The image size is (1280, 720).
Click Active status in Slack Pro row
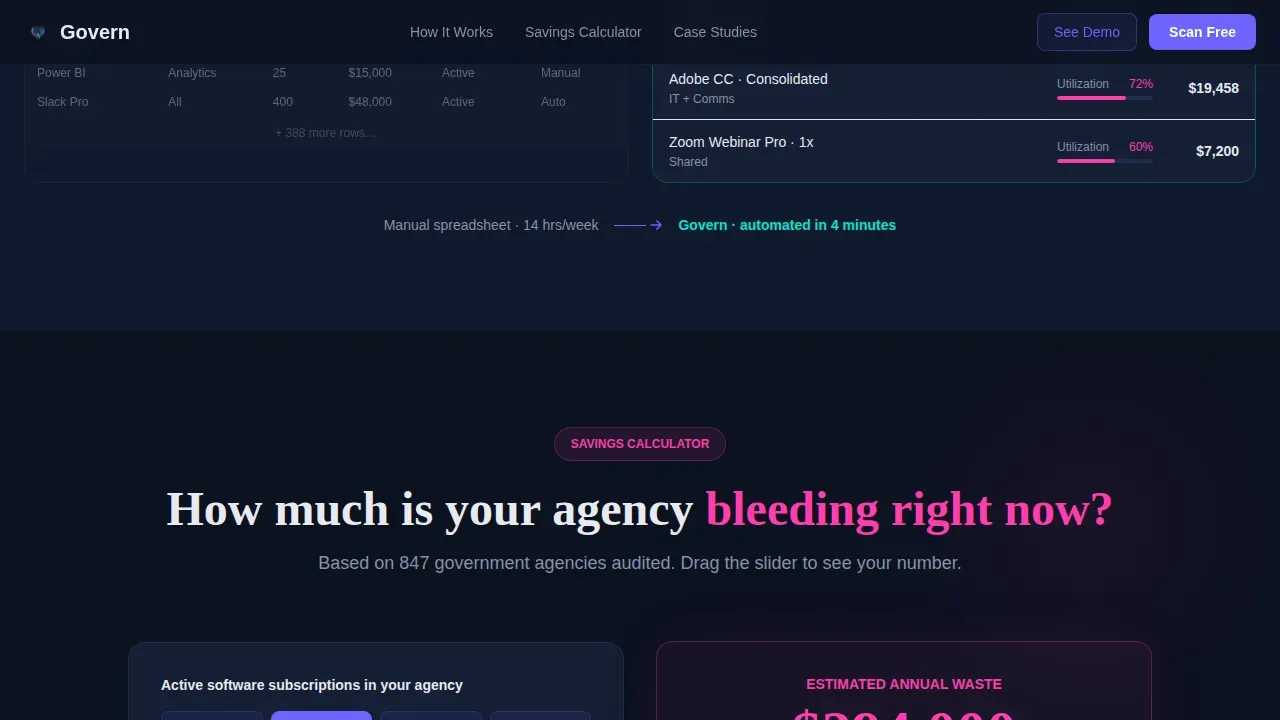(x=458, y=102)
